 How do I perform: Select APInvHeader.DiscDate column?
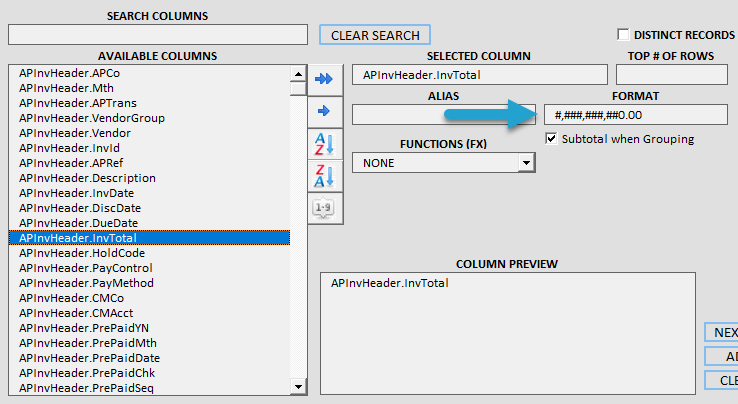tap(150, 208)
